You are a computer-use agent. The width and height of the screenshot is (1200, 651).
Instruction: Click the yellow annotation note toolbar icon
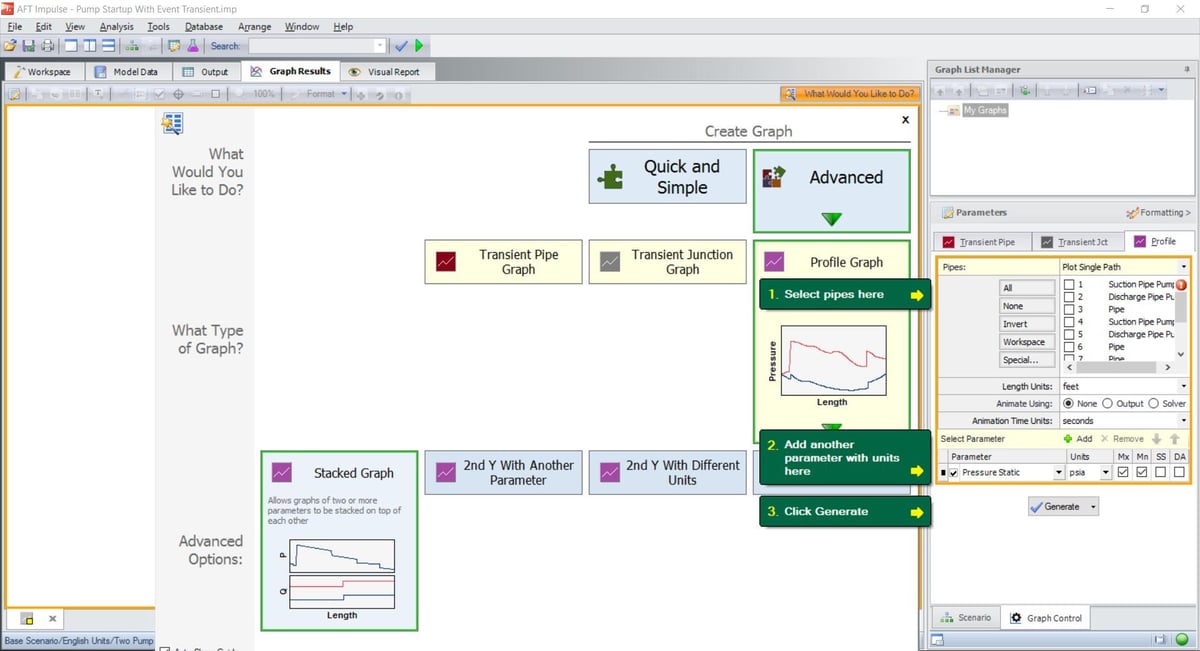click(174, 45)
